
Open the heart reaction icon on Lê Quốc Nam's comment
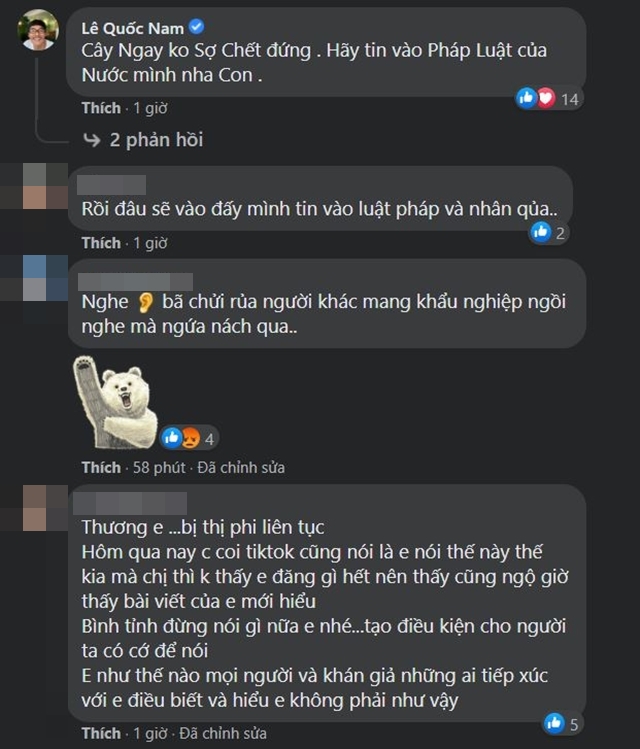[545, 98]
